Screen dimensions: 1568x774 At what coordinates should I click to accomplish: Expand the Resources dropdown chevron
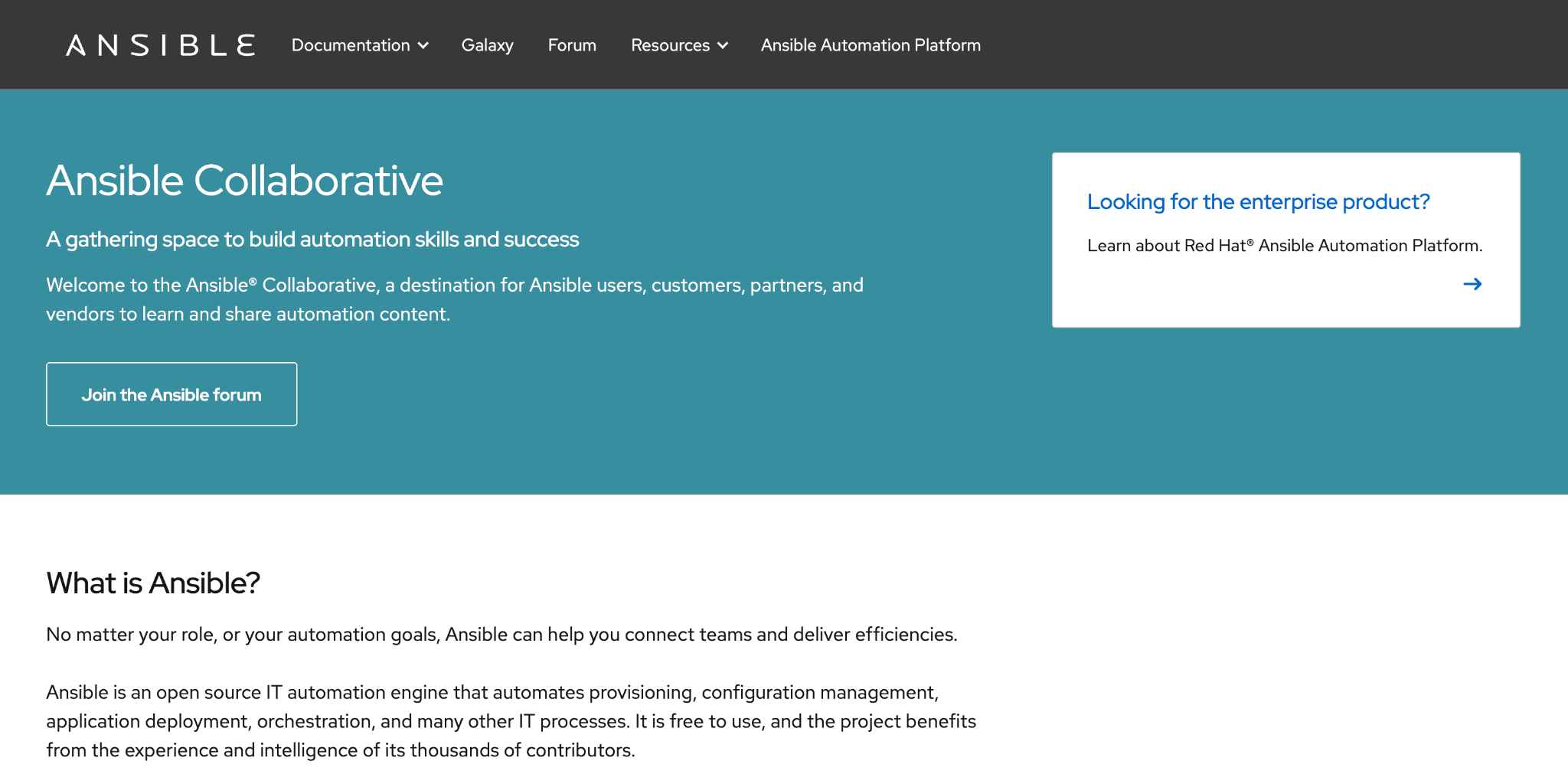tap(723, 46)
